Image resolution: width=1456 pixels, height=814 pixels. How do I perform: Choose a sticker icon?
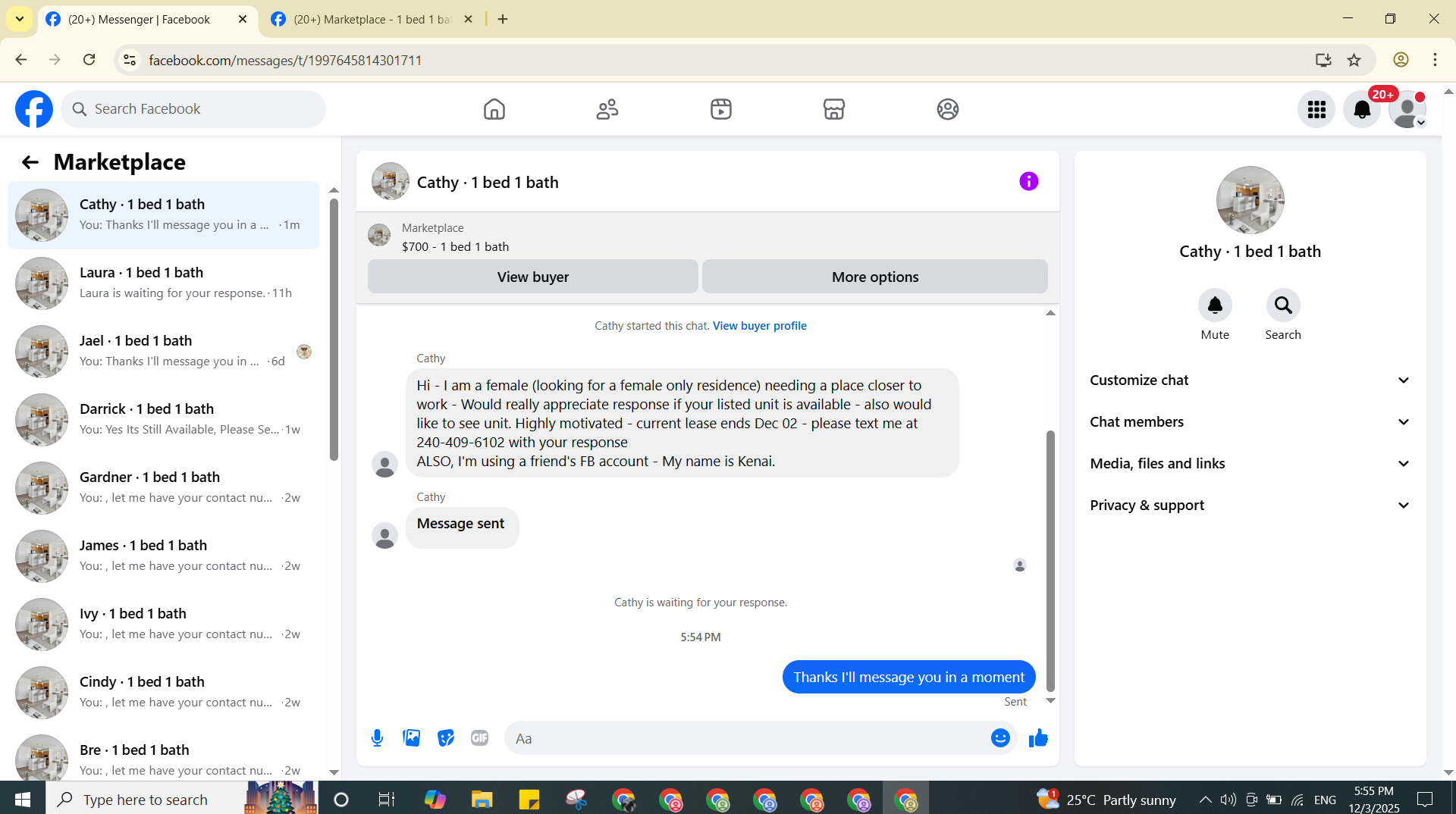pyautogui.click(x=446, y=738)
